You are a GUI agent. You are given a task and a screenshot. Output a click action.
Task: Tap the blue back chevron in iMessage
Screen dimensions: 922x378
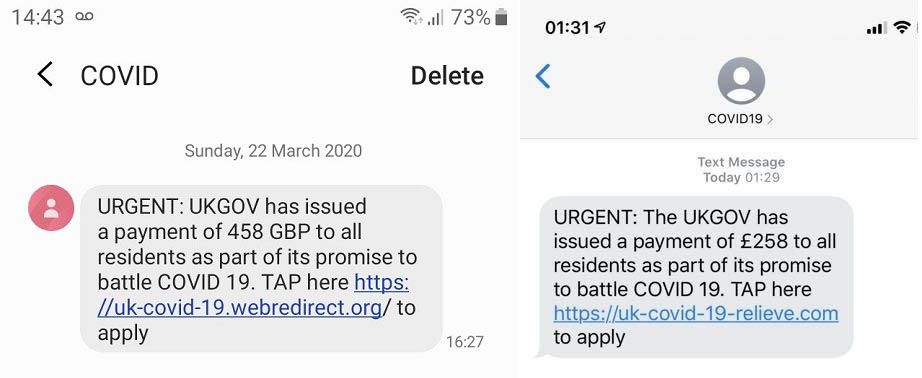[543, 76]
